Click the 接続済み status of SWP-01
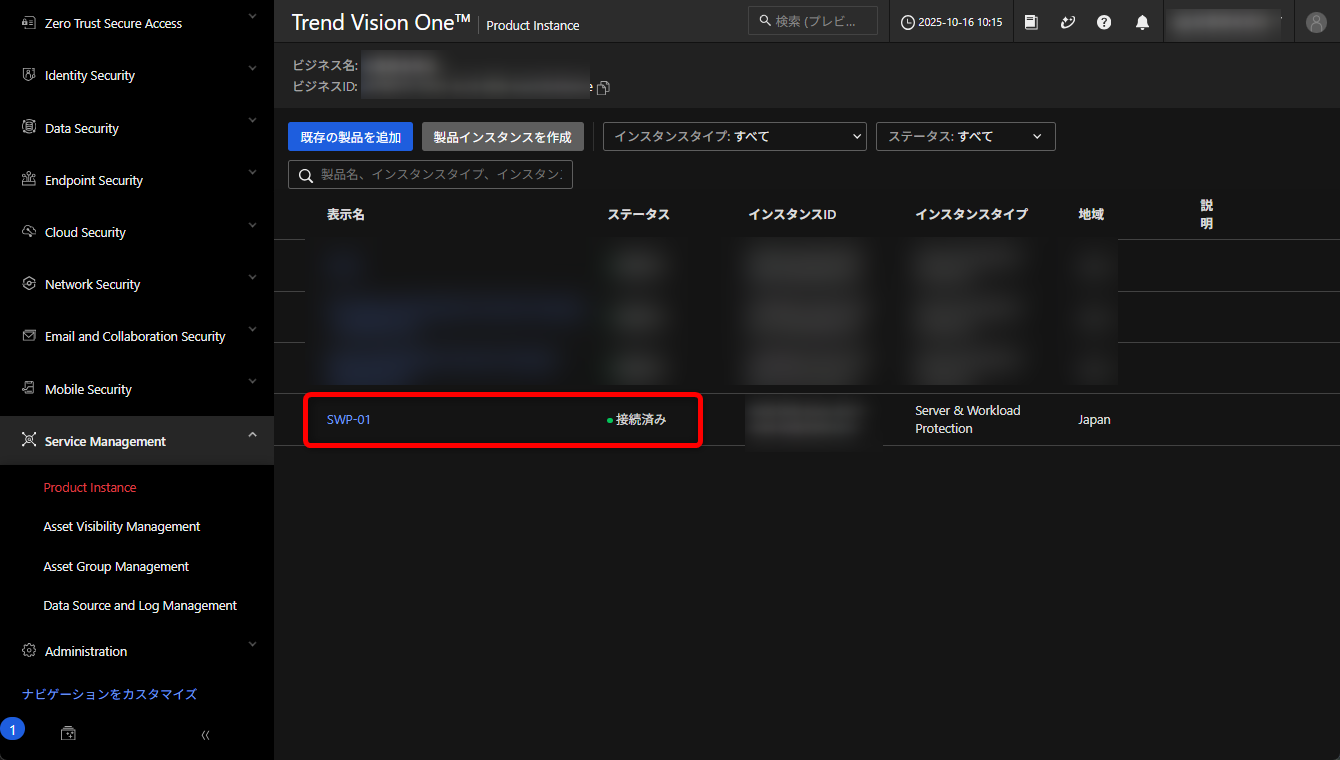The image size is (1340, 760). (x=637, y=420)
